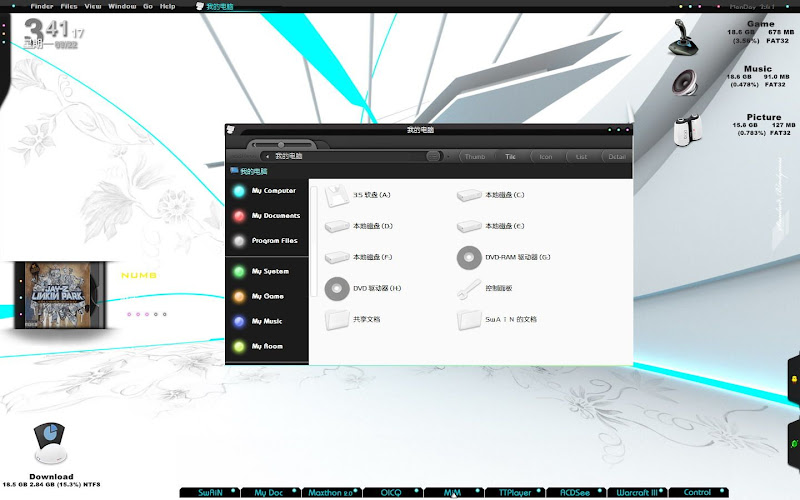Open the DVD drive (H:) icon
Viewport: 800px width, 500px height.
pyautogui.click(x=337, y=289)
